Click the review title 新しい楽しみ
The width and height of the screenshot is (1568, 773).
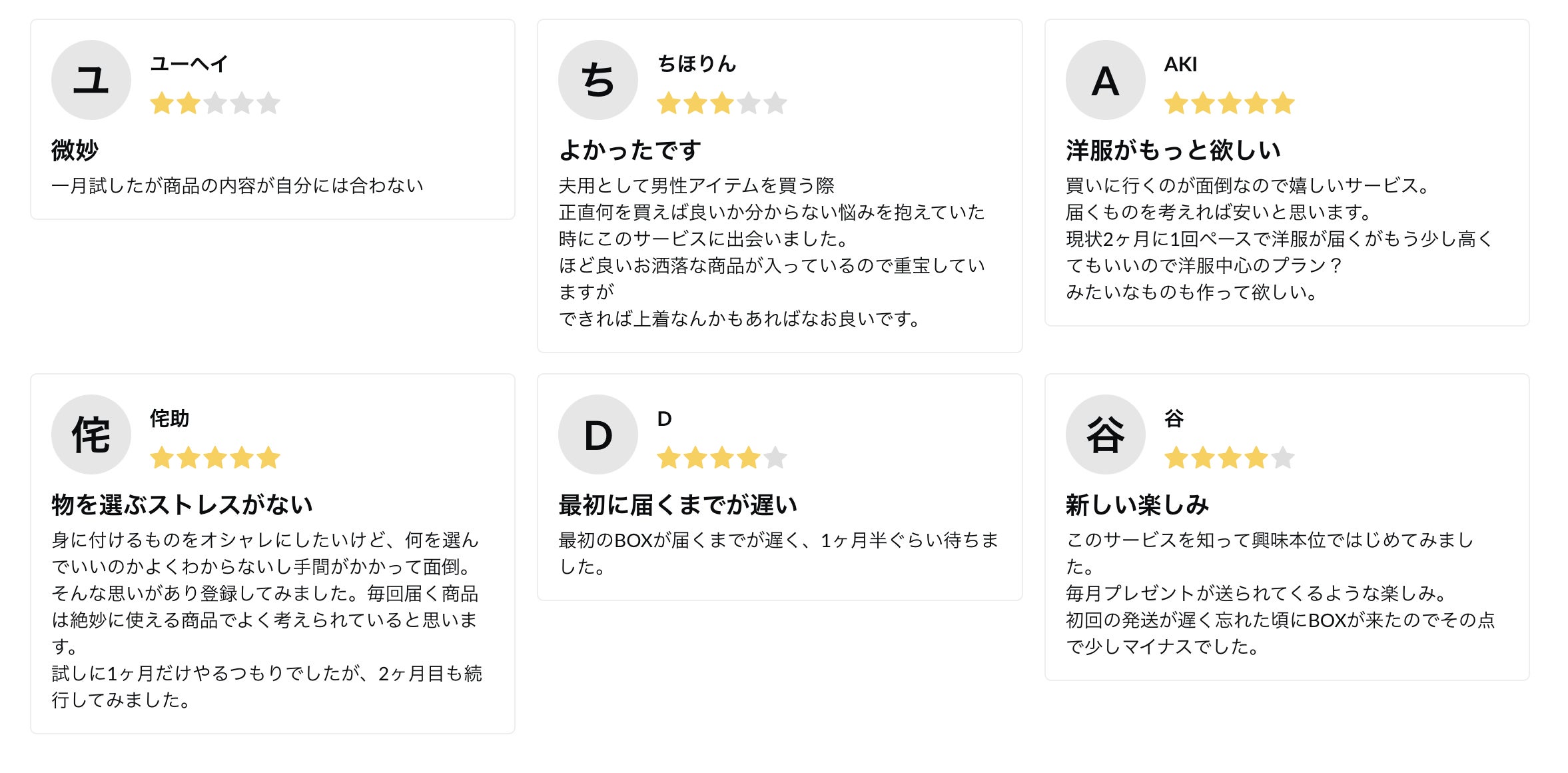pyautogui.click(x=1137, y=504)
